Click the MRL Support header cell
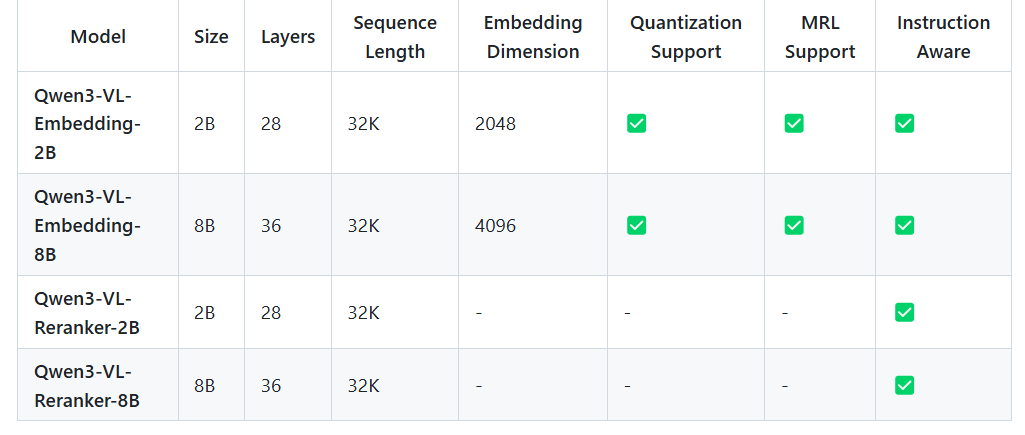This screenshot has height=435, width=1025. [819, 37]
